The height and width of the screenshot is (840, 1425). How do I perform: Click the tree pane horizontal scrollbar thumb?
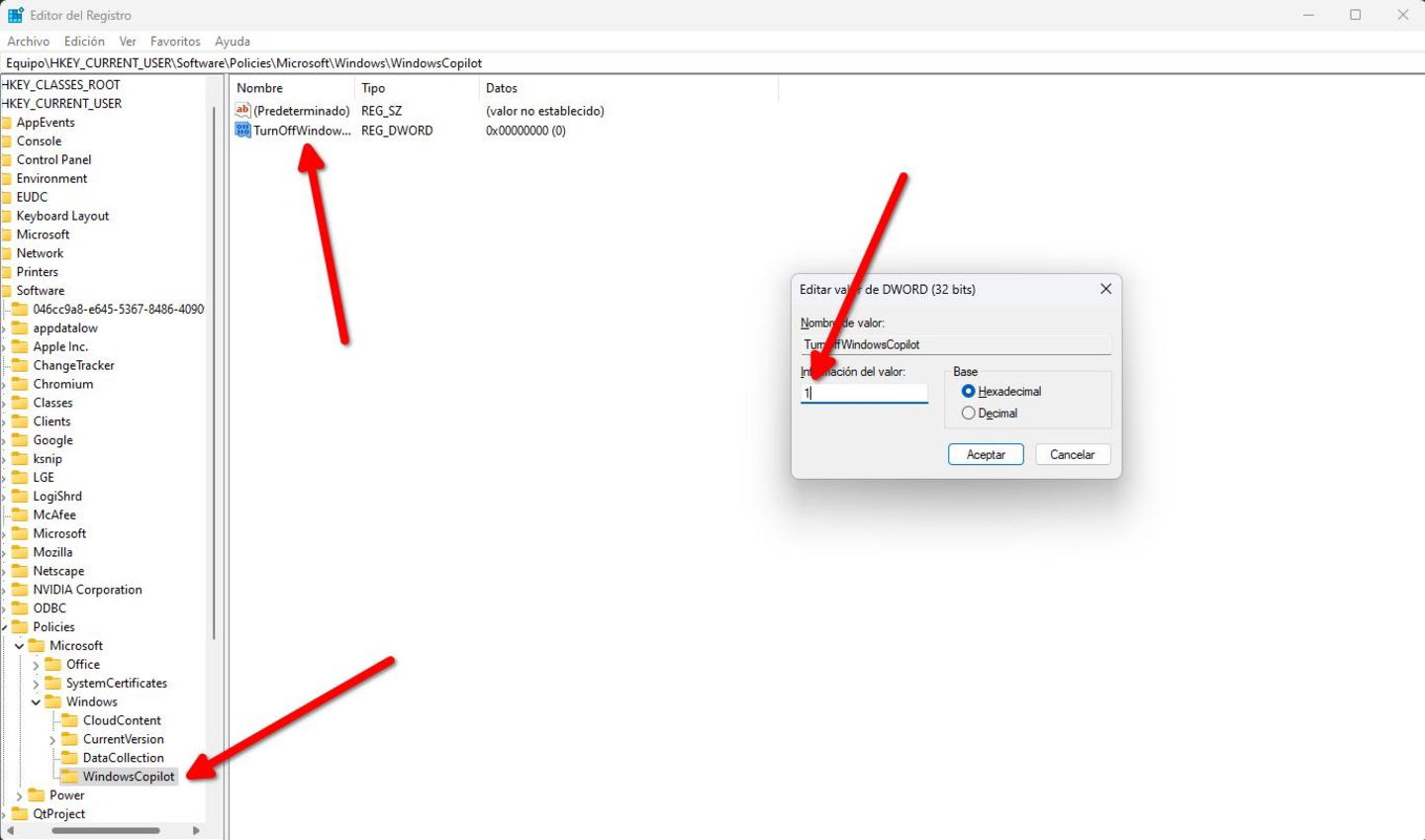[106, 830]
